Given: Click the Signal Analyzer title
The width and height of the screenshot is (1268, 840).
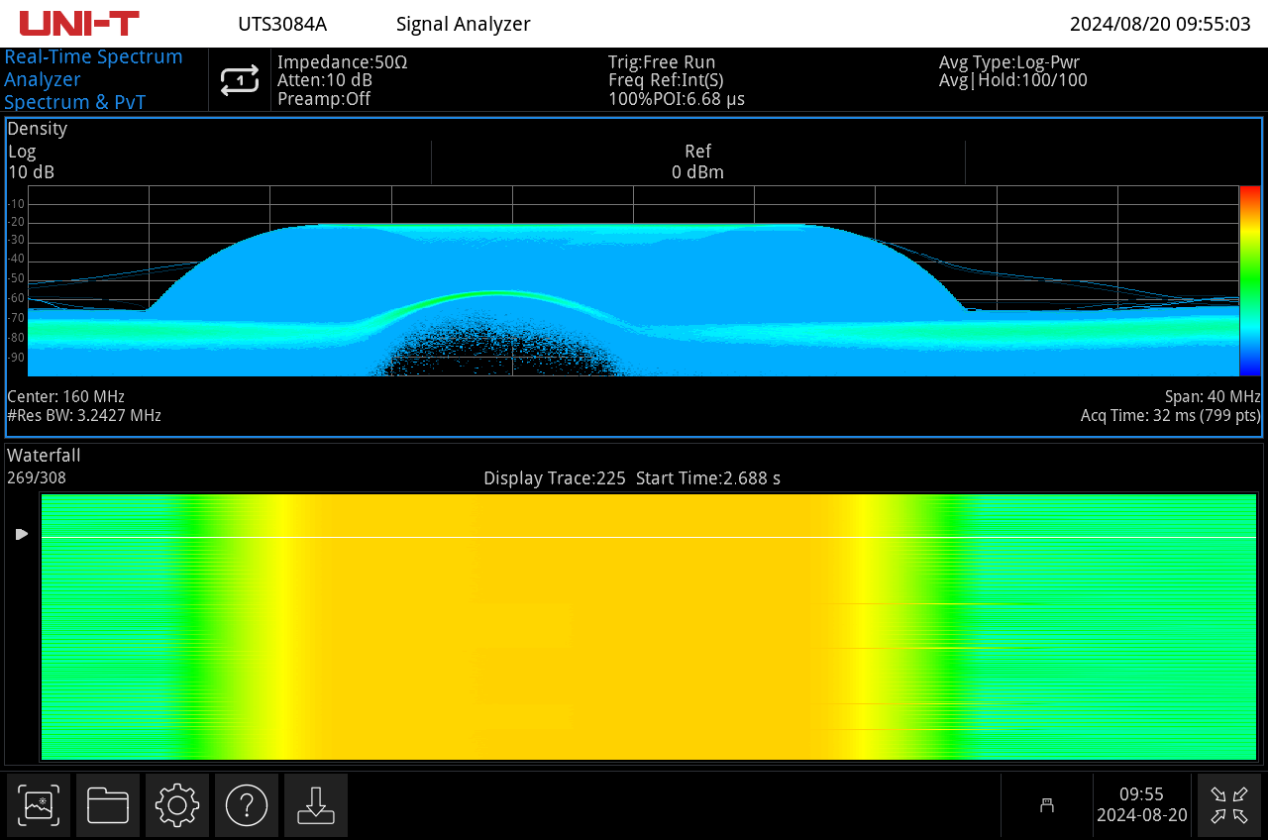Looking at the screenshot, I should click(x=463, y=24).
